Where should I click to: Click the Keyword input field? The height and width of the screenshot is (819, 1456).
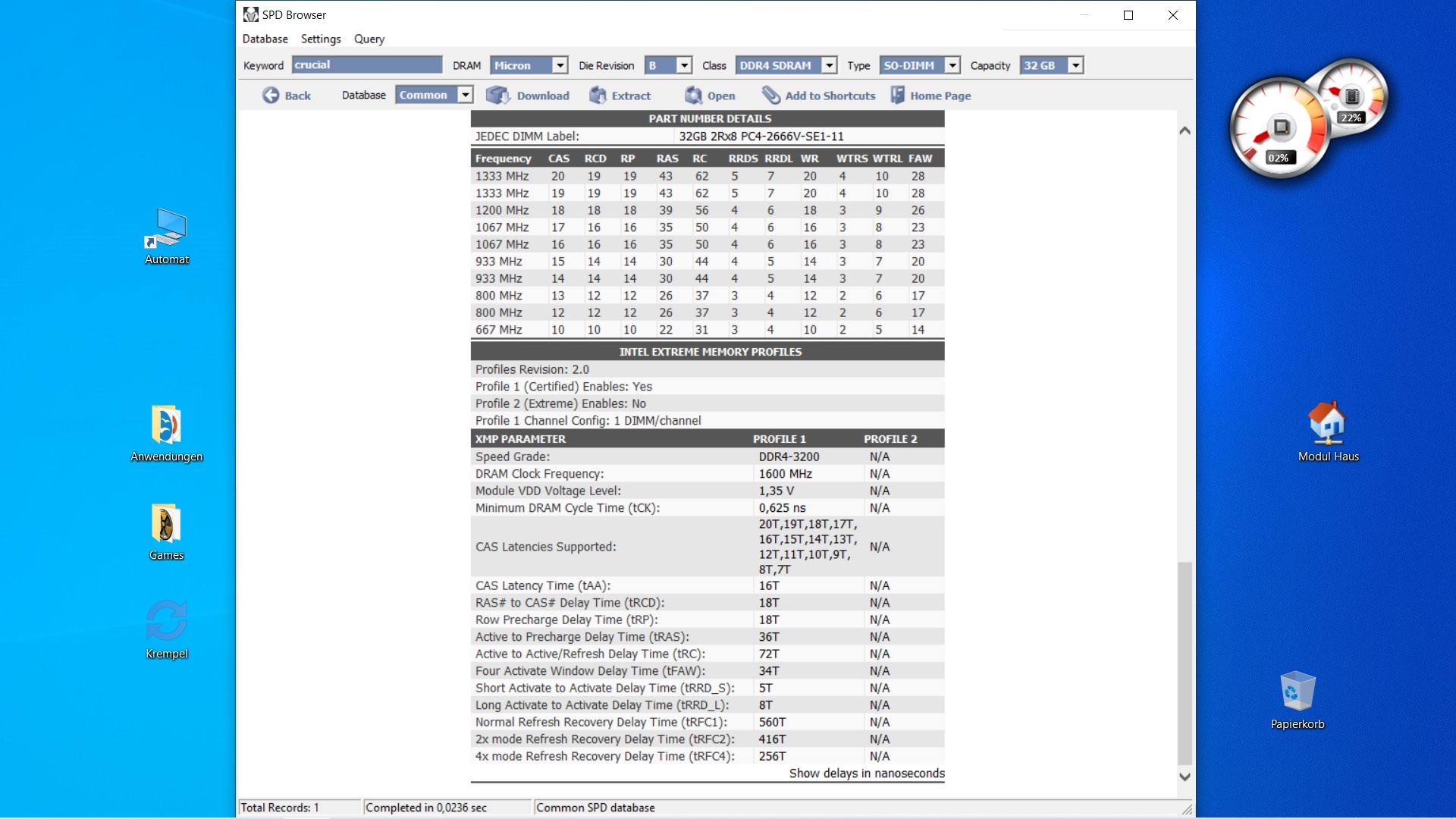(x=366, y=65)
